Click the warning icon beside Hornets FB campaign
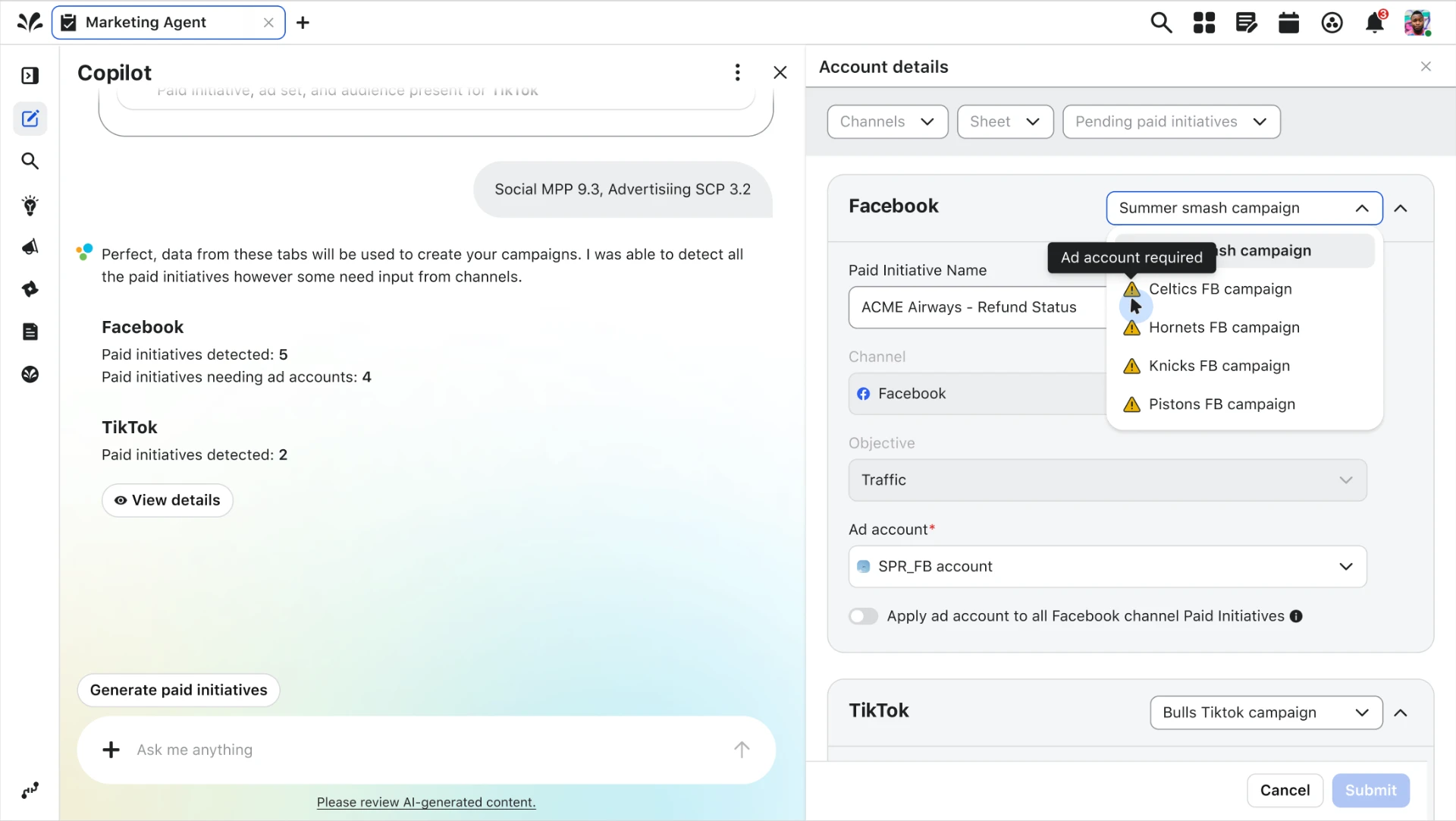 coord(1131,328)
